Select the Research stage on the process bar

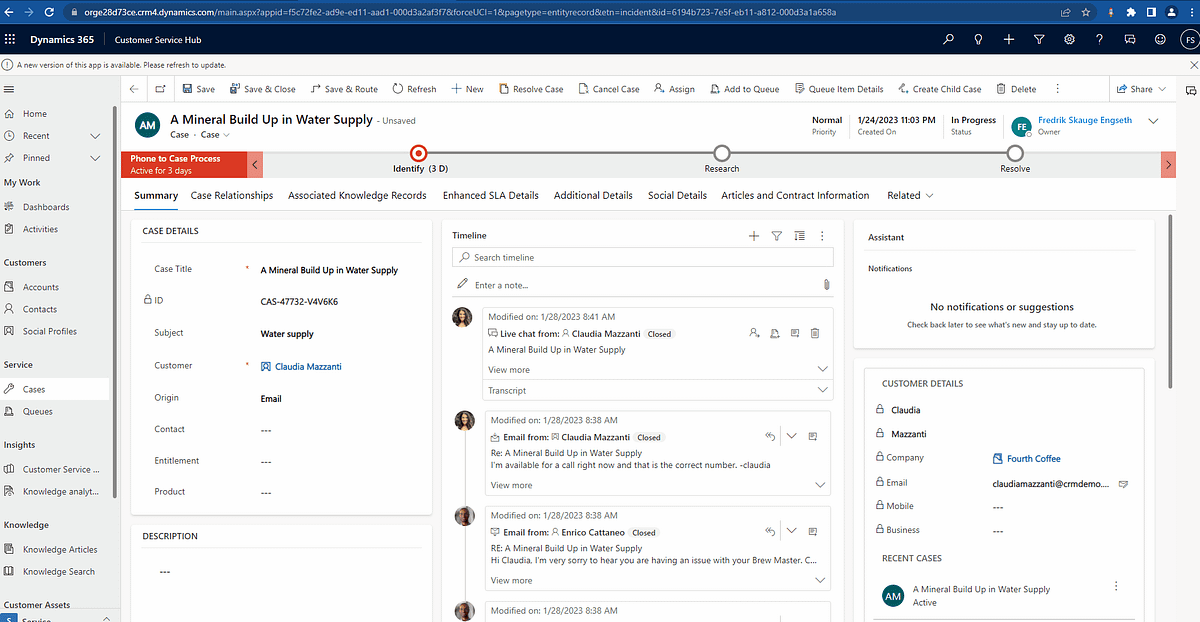[721, 154]
